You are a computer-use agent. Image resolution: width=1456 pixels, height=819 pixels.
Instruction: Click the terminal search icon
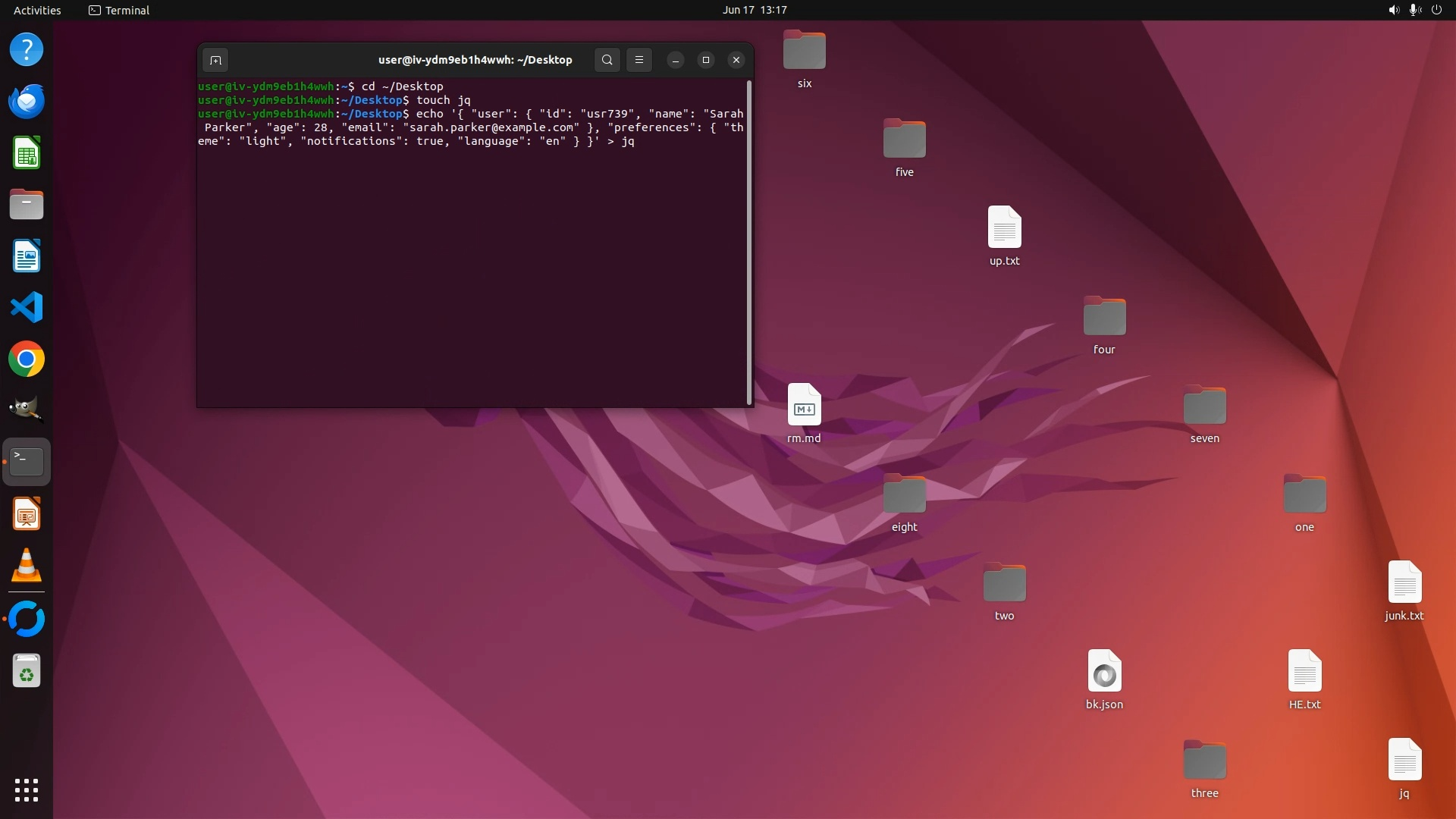click(x=607, y=60)
